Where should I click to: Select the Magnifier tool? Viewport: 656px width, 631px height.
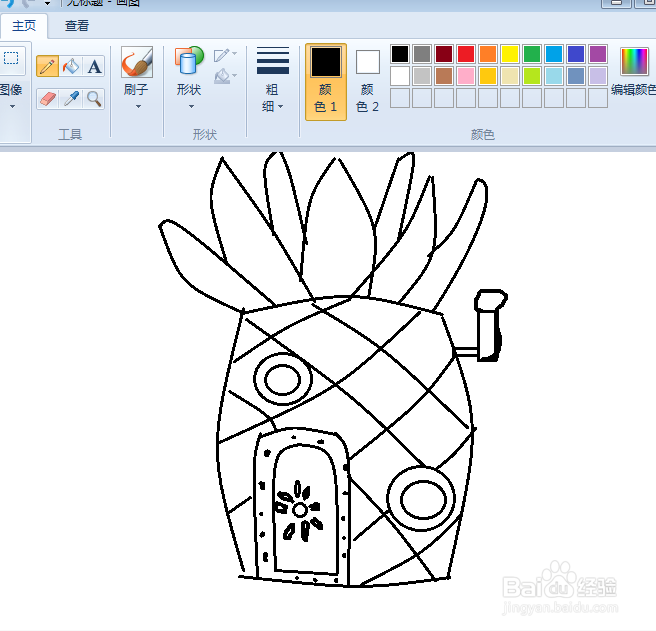(94, 99)
